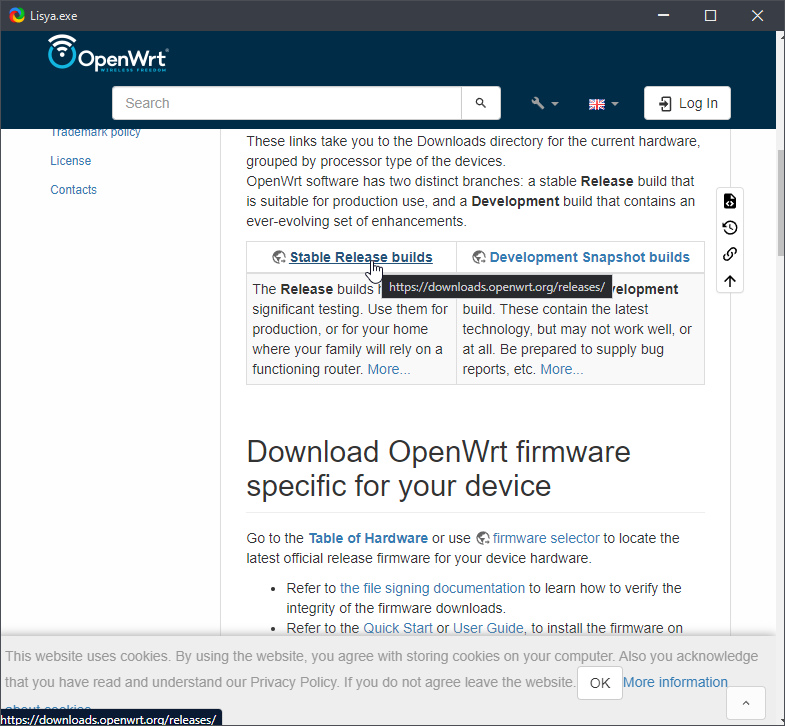This screenshot has height=726, width=785.
Task: Open the Table of Hardware link
Action: coord(368,538)
